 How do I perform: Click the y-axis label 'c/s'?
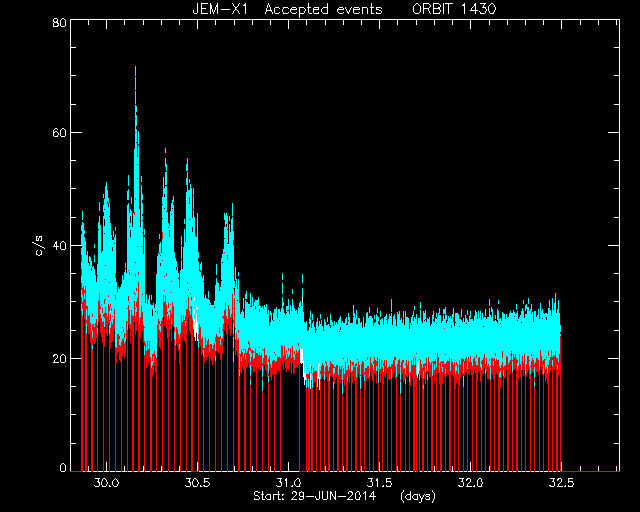pyautogui.click(x=38, y=246)
